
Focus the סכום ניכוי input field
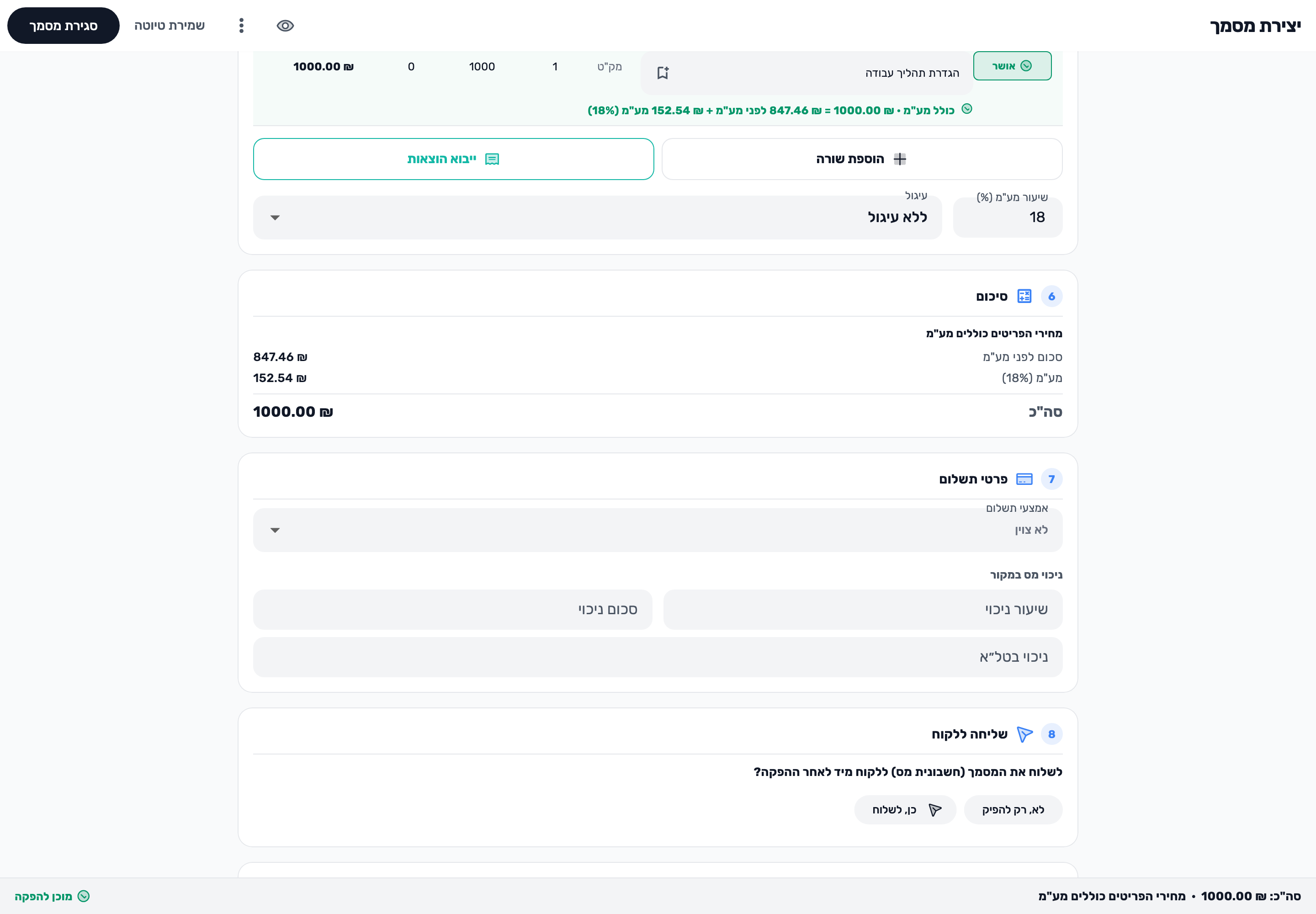pyautogui.click(x=453, y=610)
